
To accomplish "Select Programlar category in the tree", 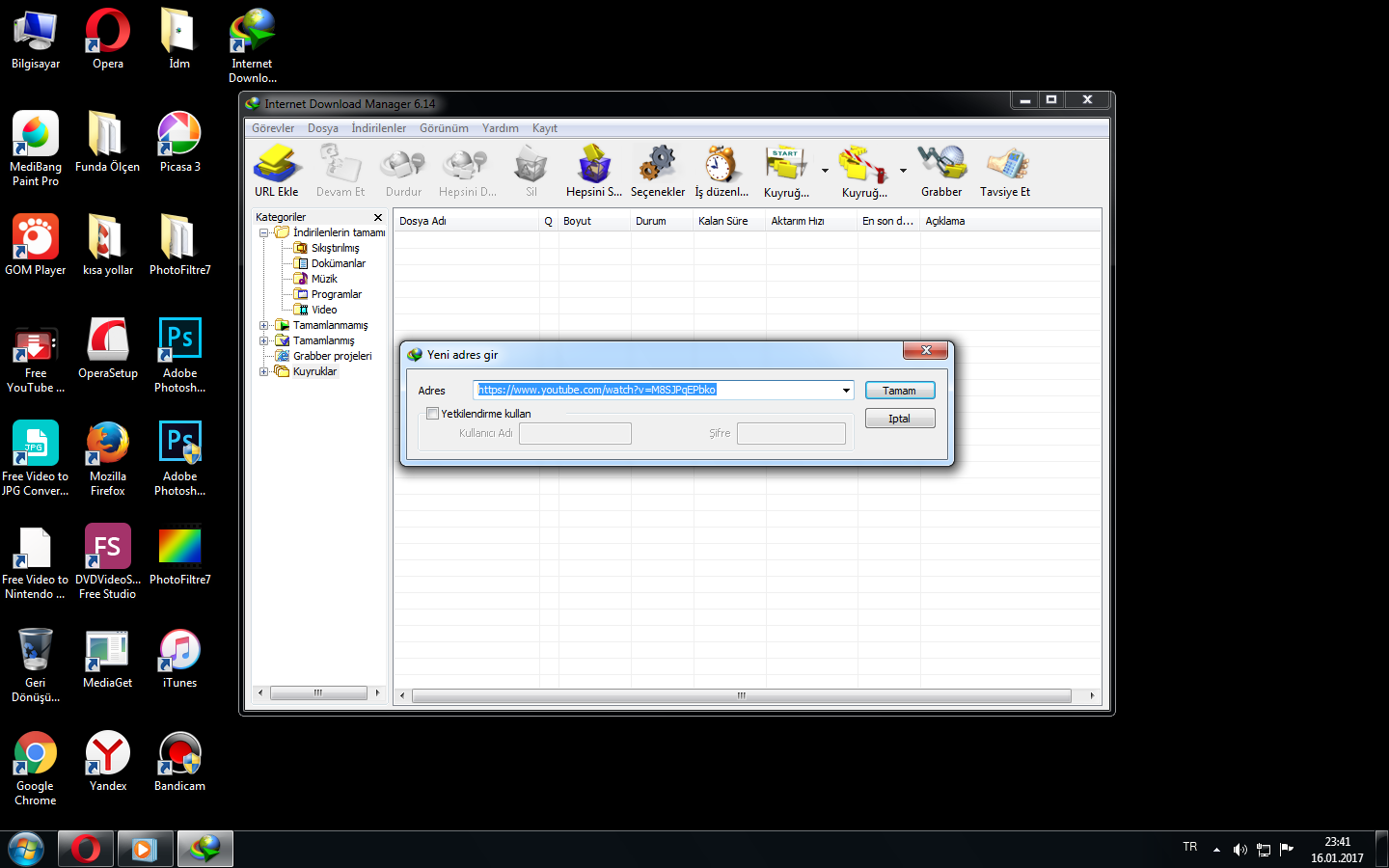I will click(336, 294).
